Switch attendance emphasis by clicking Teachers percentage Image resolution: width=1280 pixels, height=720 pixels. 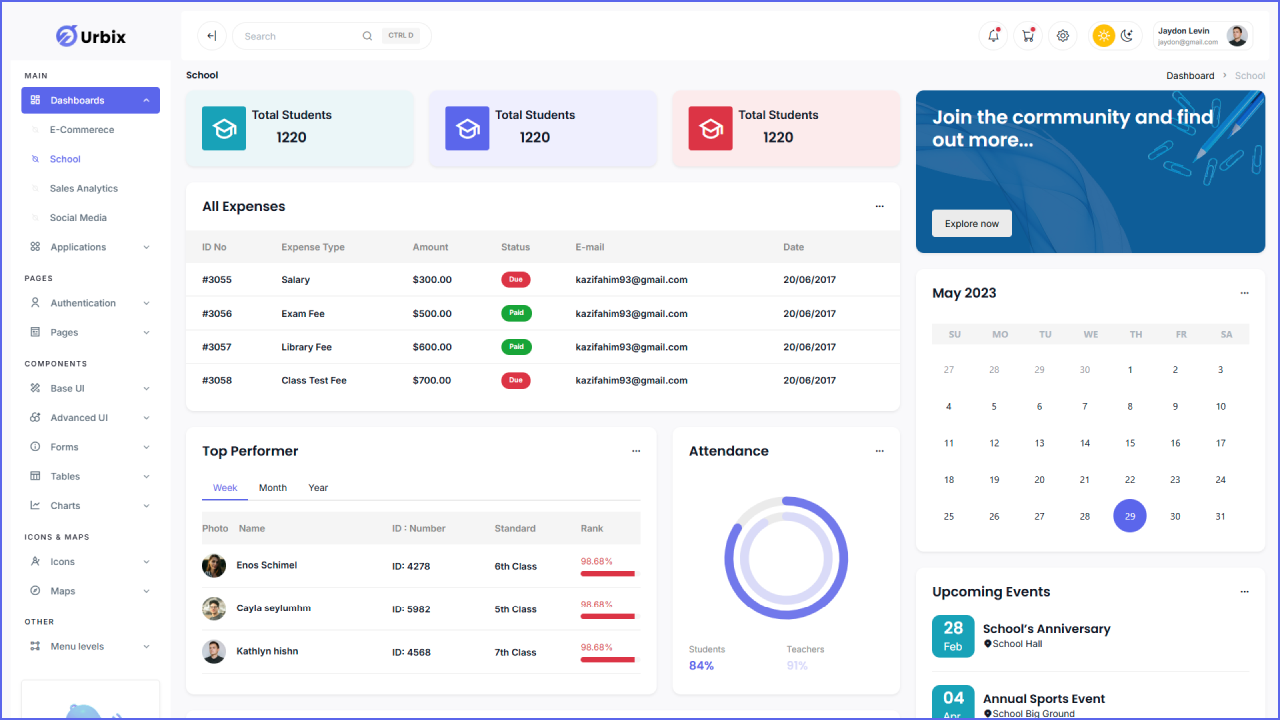tap(797, 664)
